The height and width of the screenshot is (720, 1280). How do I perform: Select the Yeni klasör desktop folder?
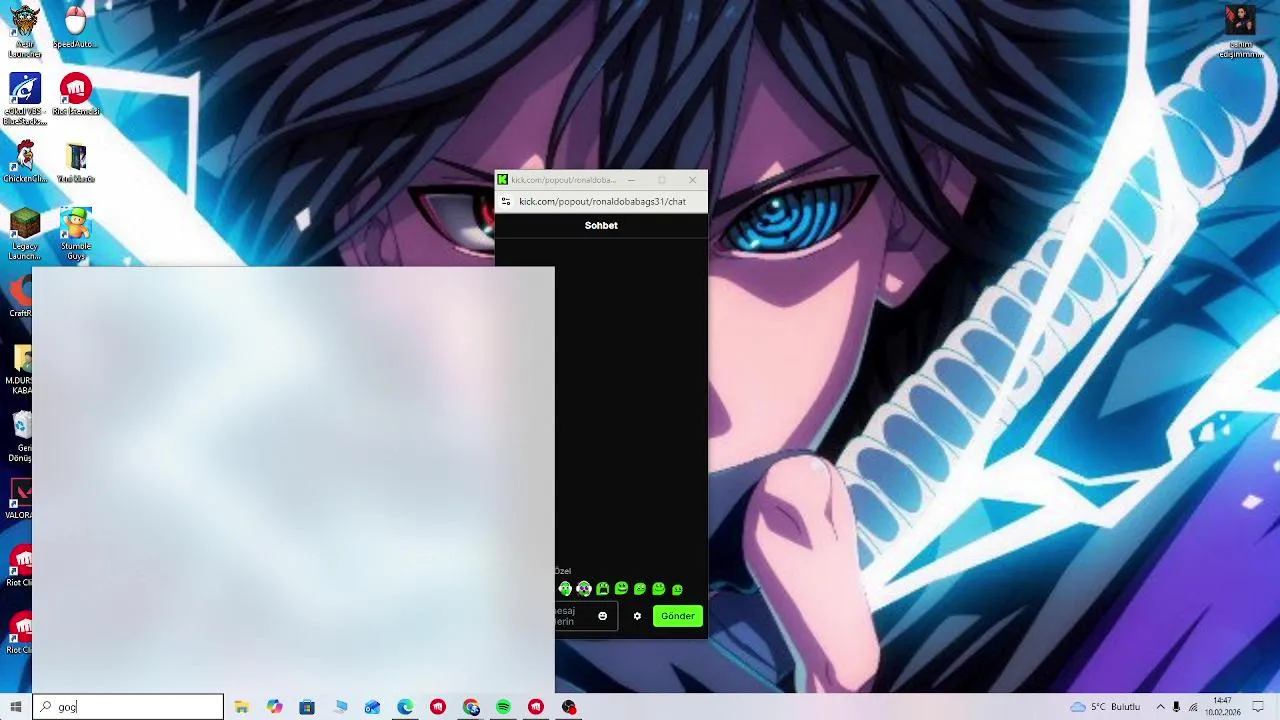[76, 163]
